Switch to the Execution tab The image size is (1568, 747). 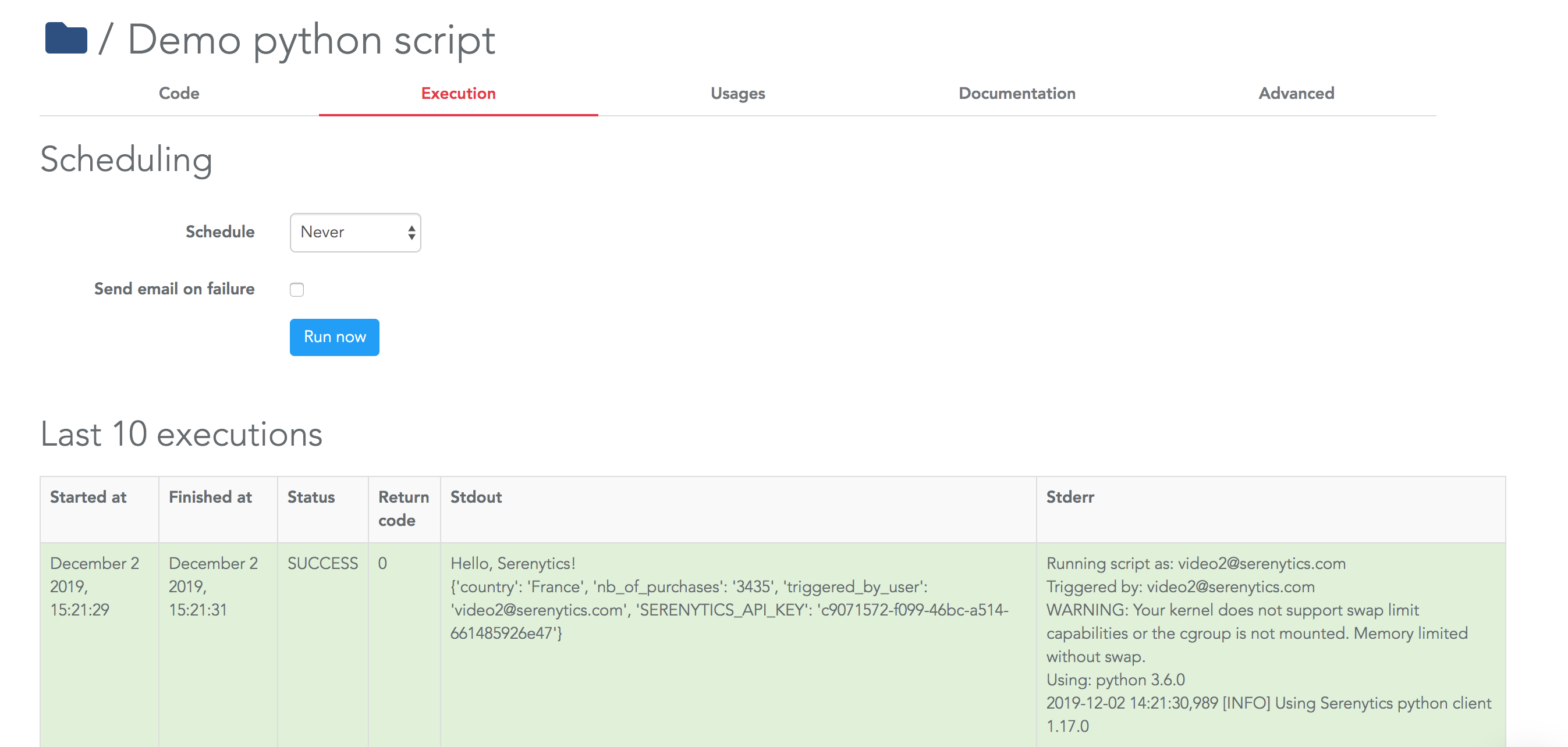(x=458, y=93)
